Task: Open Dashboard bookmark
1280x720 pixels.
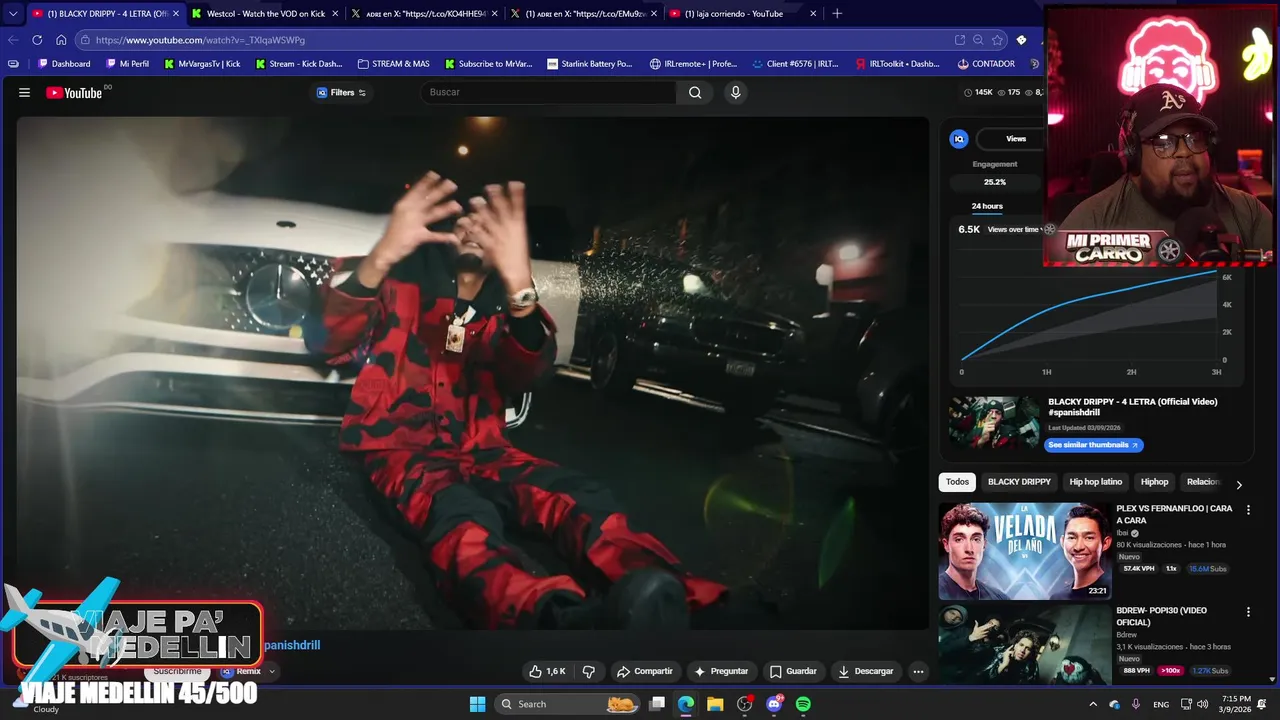Action: pyautogui.click(x=64, y=64)
